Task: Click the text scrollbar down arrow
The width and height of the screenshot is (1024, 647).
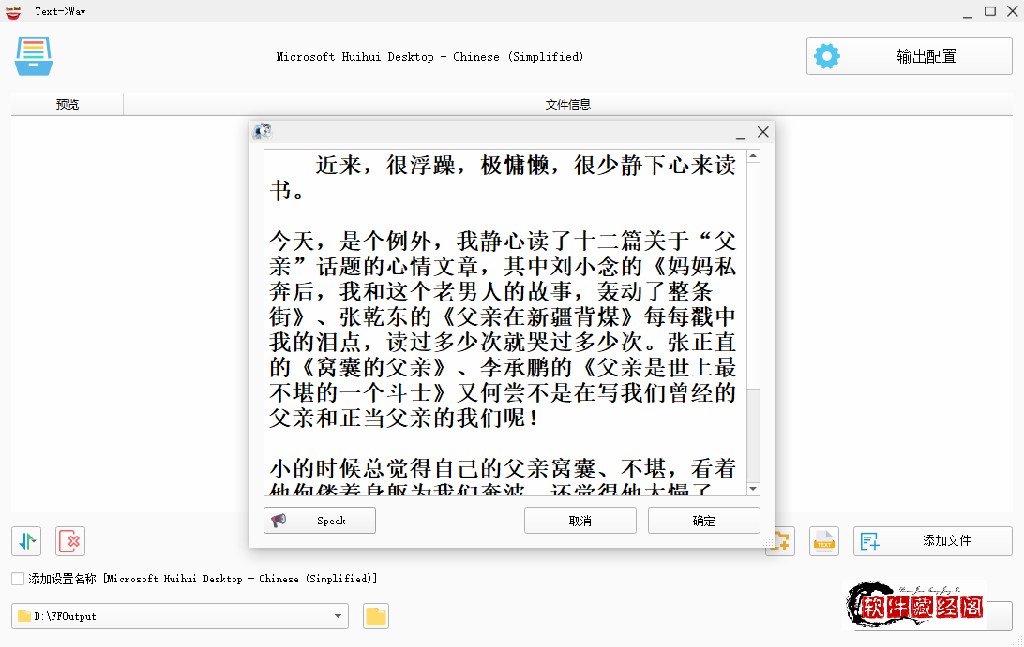Action: tap(754, 488)
